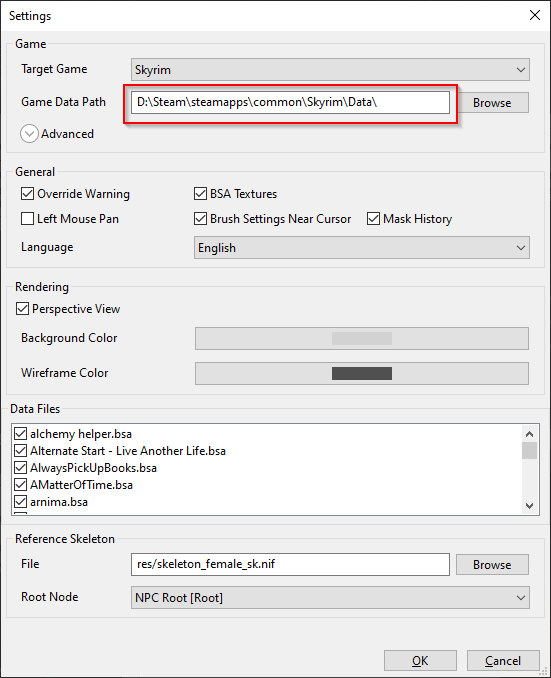Change the Wireframe Color swatch
The width and height of the screenshot is (551, 678).
pos(362,374)
